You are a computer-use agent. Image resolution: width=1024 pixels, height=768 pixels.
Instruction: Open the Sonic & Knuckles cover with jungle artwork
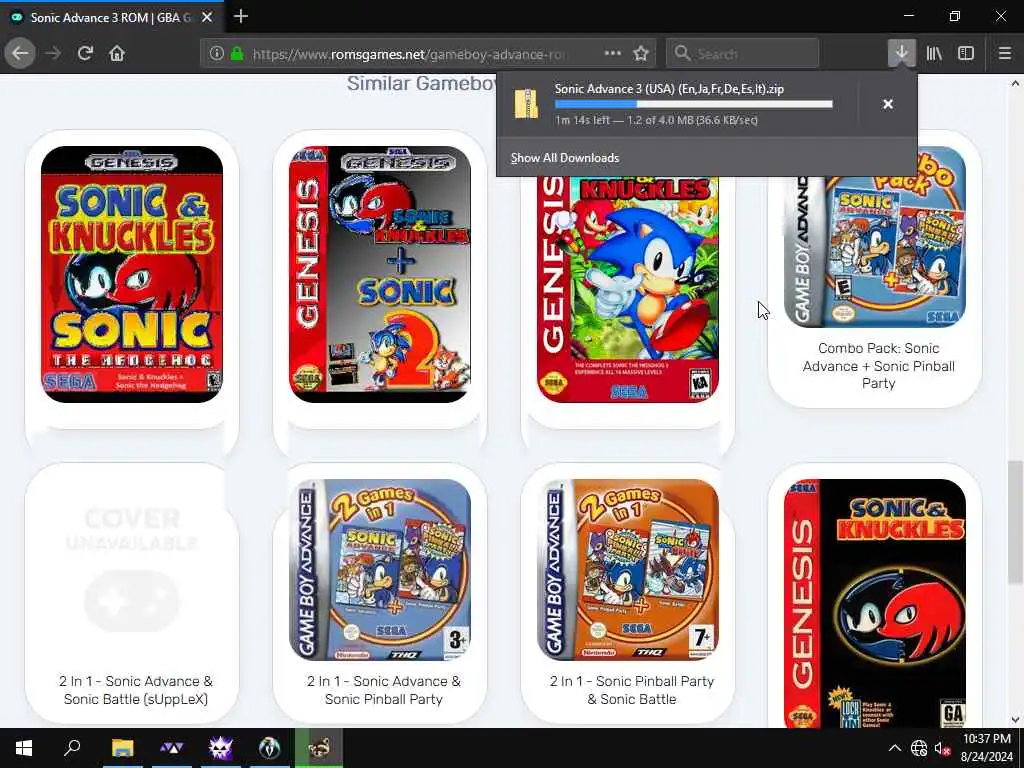click(x=628, y=289)
